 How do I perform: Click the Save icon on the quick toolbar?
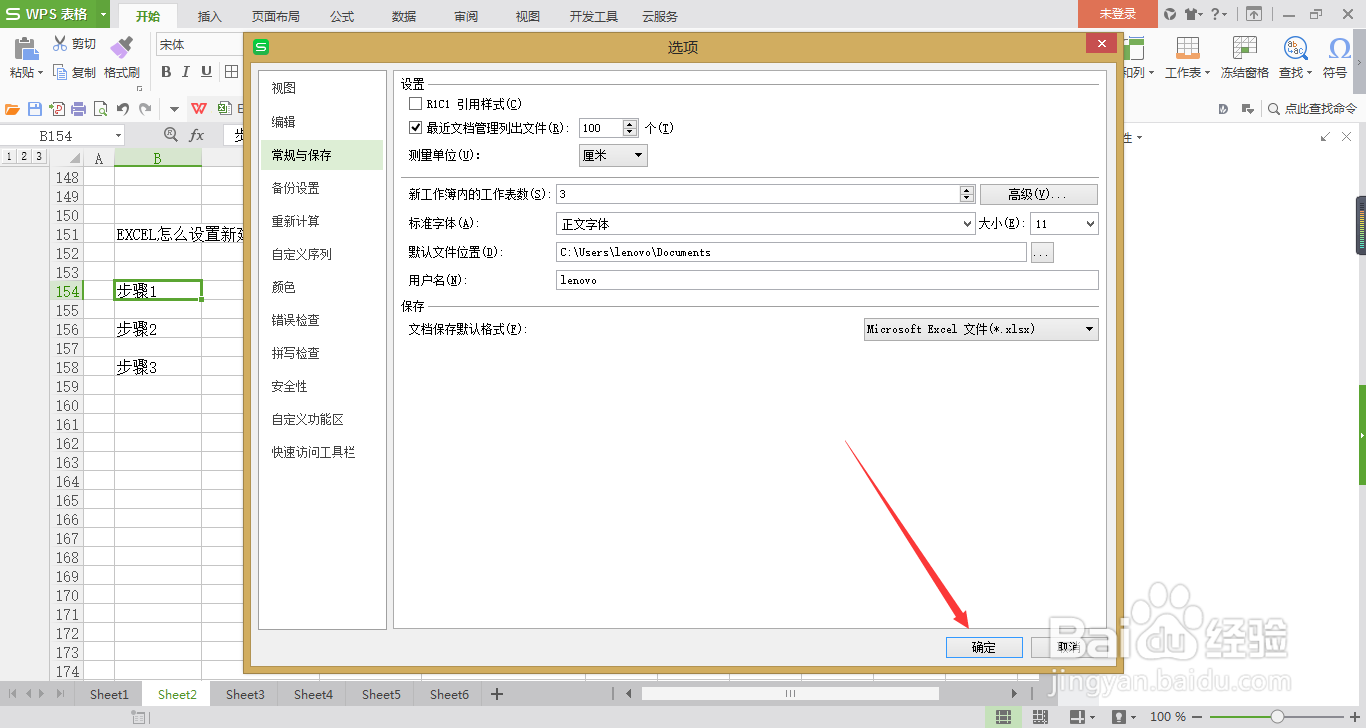pyautogui.click(x=35, y=110)
